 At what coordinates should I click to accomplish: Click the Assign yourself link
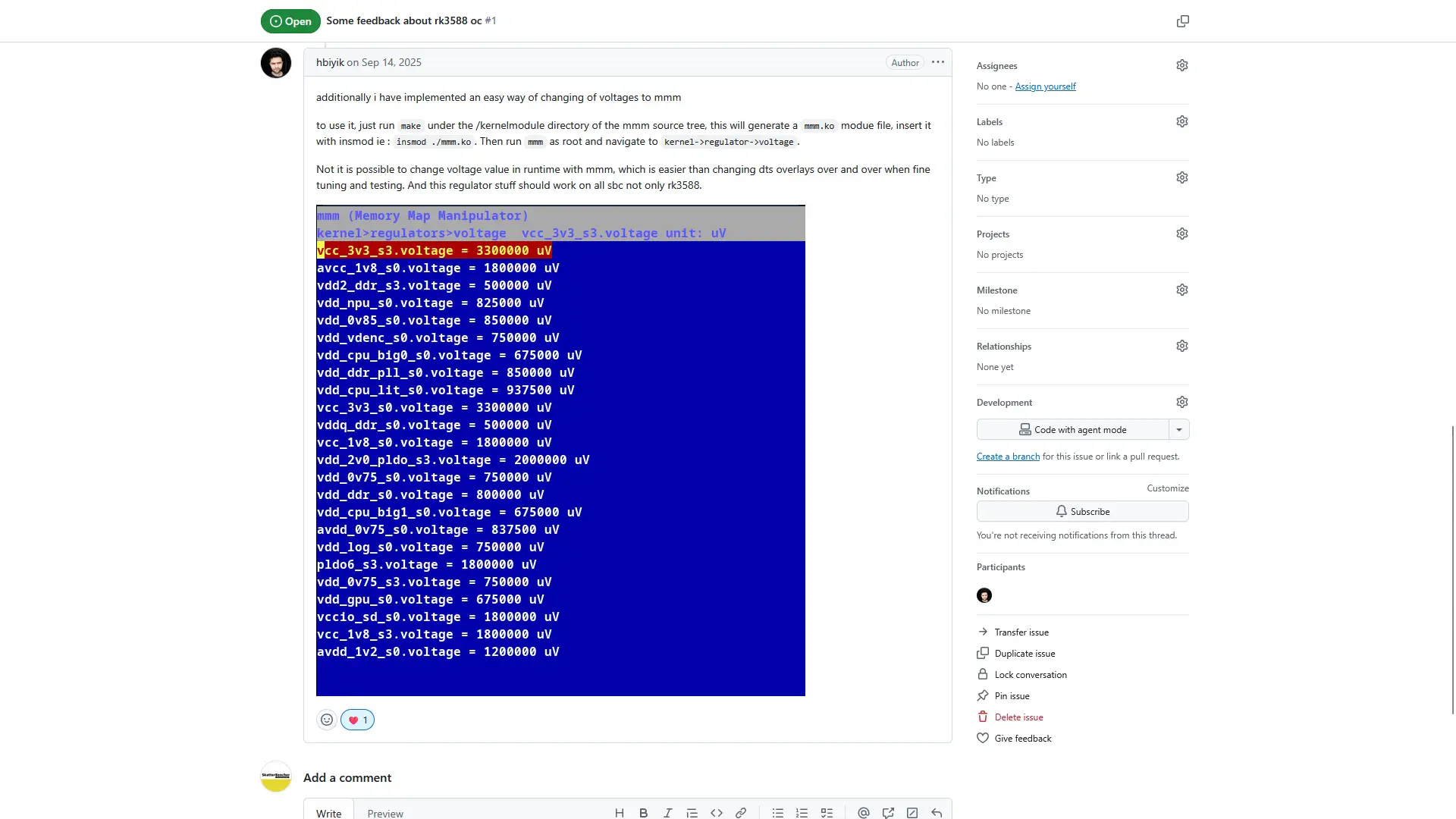click(x=1045, y=86)
